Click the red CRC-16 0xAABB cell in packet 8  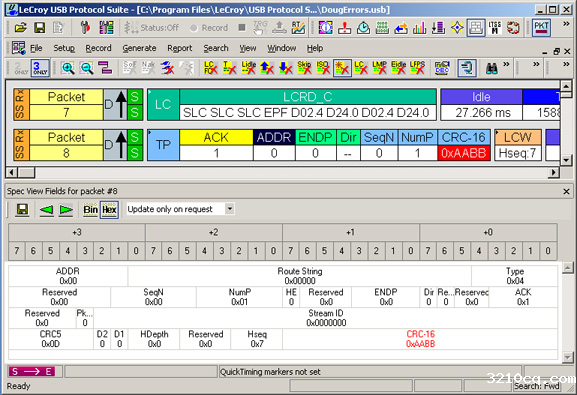click(464, 153)
